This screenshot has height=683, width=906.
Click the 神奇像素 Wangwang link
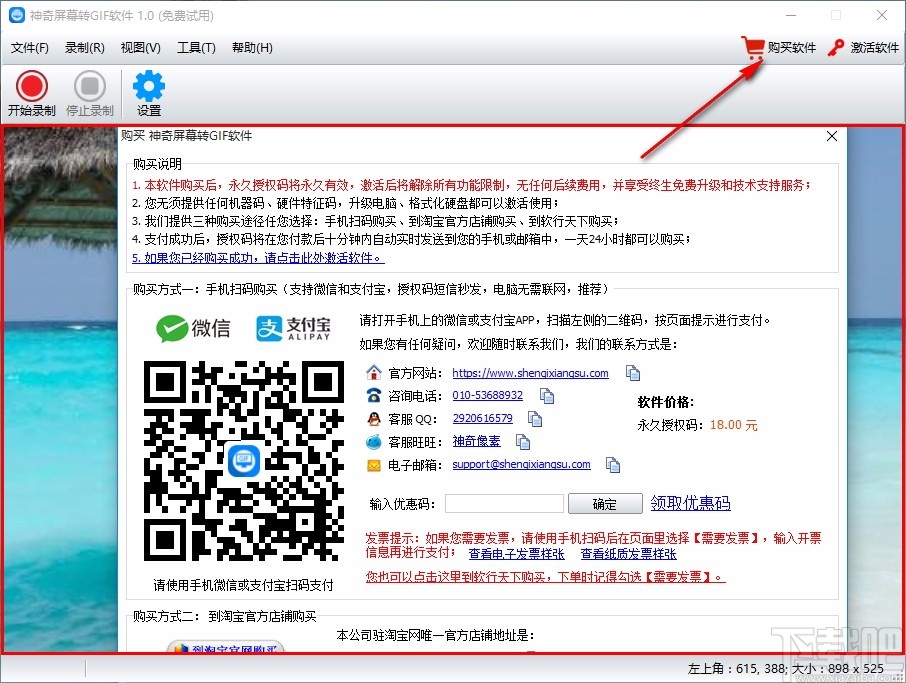[476, 441]
